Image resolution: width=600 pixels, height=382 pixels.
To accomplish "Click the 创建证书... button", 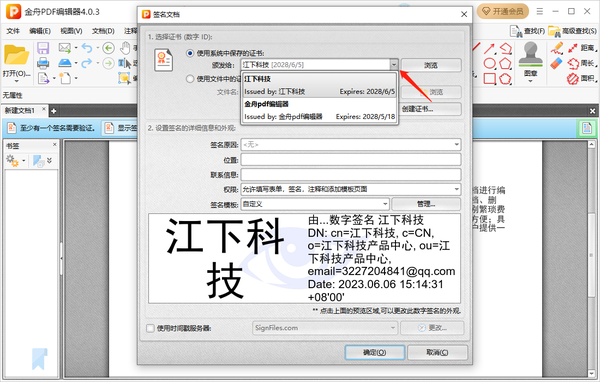I will click(429, 109).
